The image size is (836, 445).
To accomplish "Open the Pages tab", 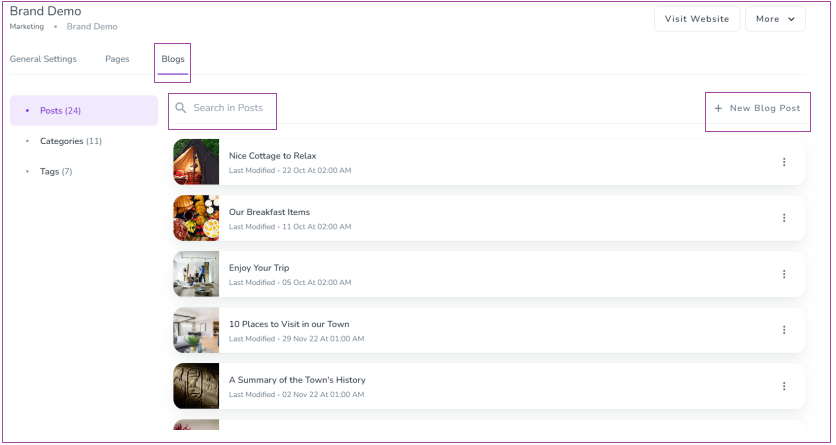I will coord(117,59).
